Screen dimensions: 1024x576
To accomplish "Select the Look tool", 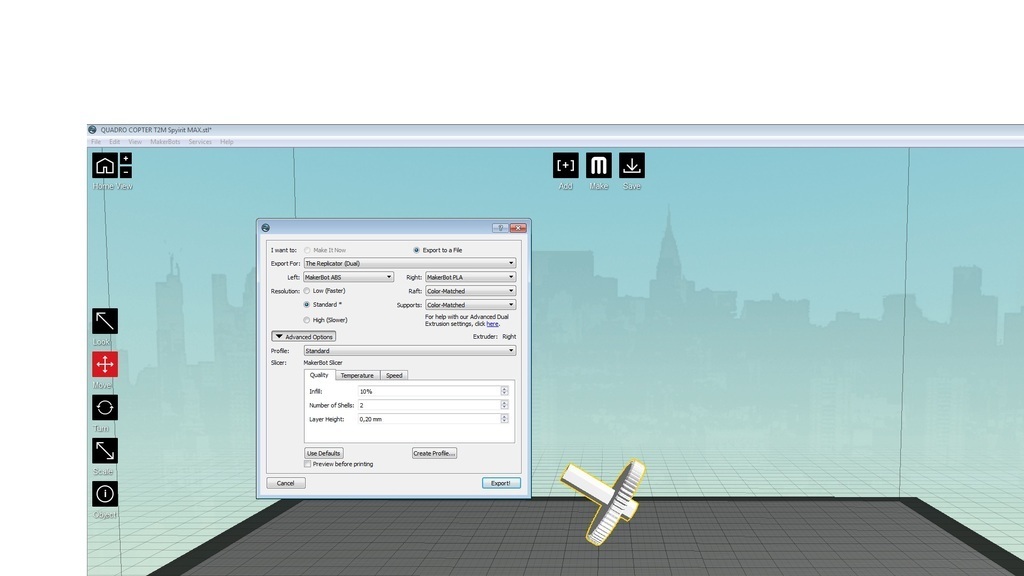I will pyautogui.click(x=104, y=321).
